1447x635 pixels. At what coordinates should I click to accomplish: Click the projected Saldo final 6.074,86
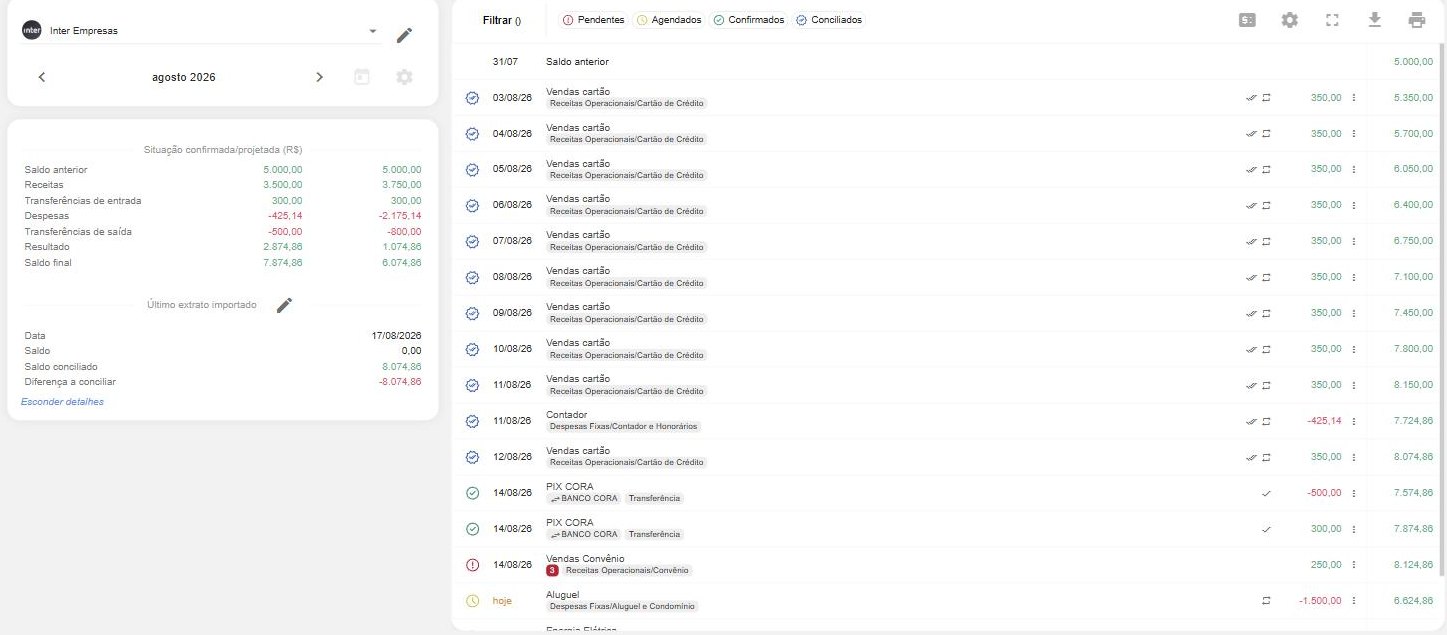pos(402,263)
